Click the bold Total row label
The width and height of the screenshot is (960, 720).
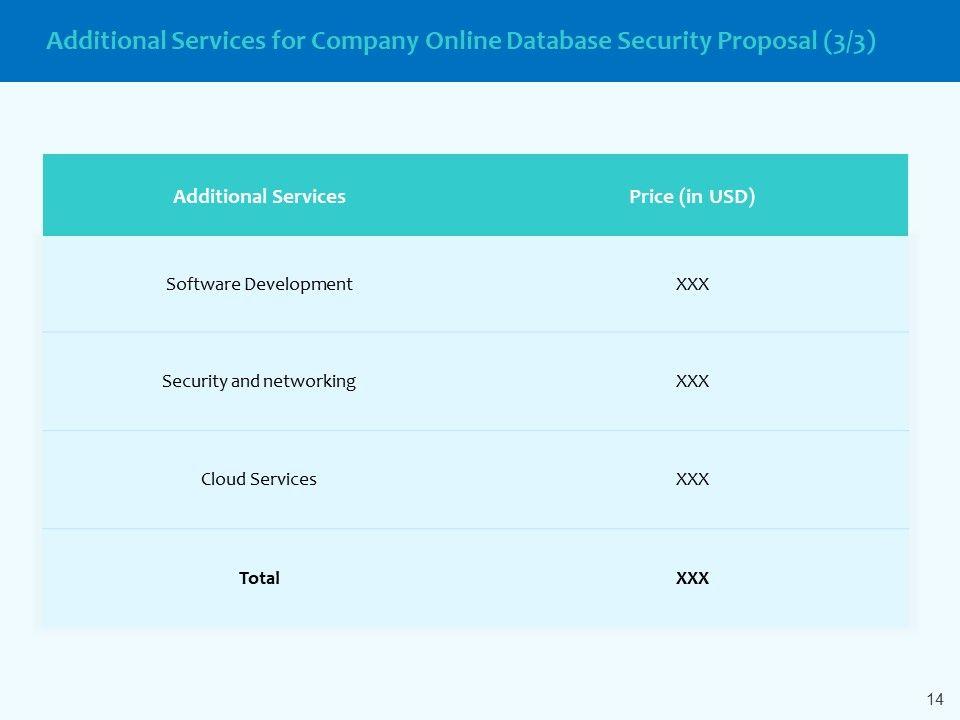[x=259, y=578]
